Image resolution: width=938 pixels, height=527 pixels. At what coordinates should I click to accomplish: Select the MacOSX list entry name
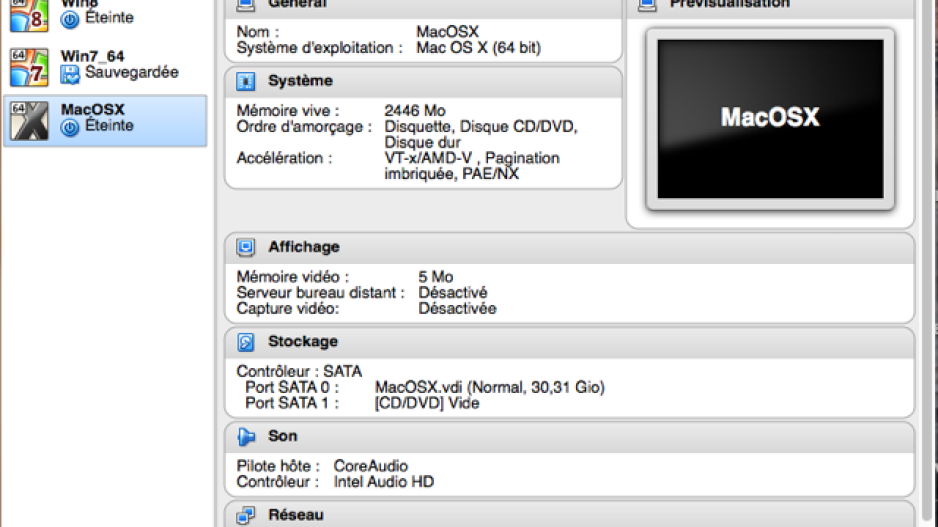[93, 109]
